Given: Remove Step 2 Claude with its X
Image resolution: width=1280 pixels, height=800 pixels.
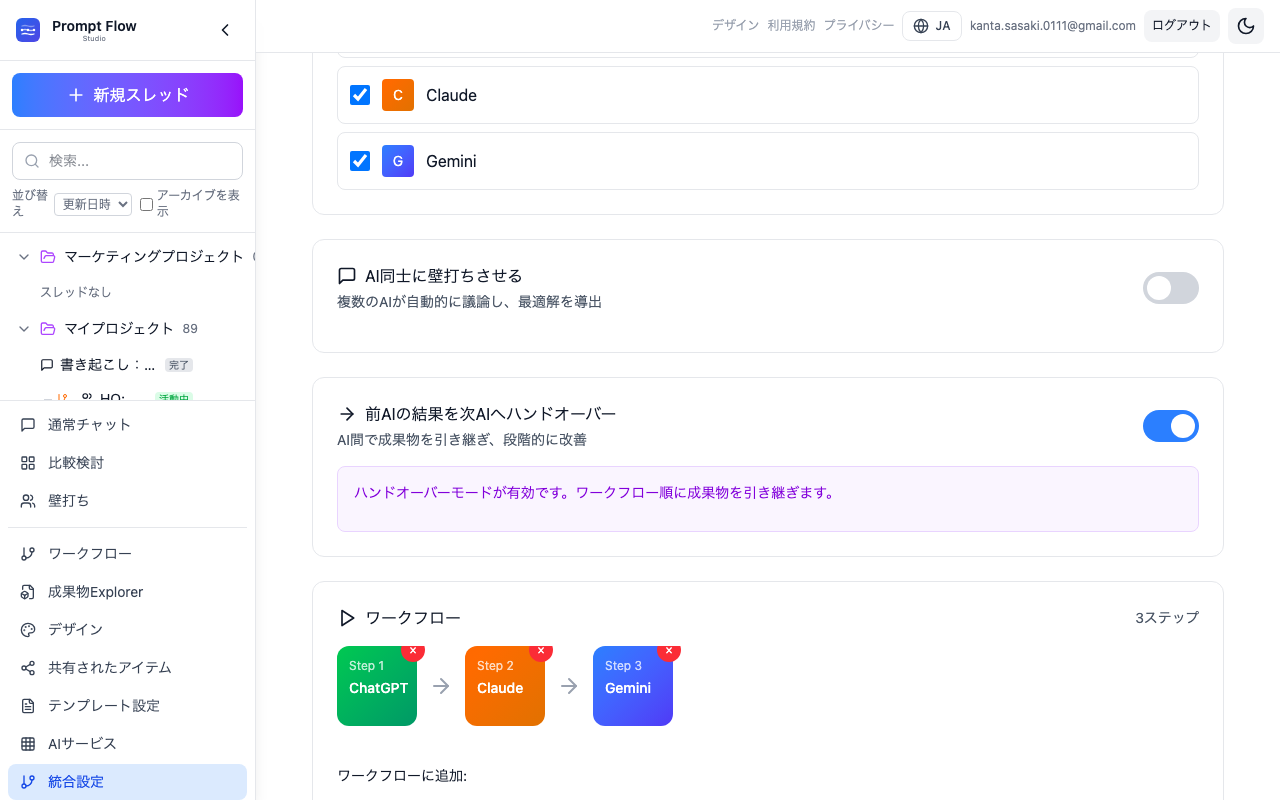Looking at the screenshot, I should click(x=541, y=650).
